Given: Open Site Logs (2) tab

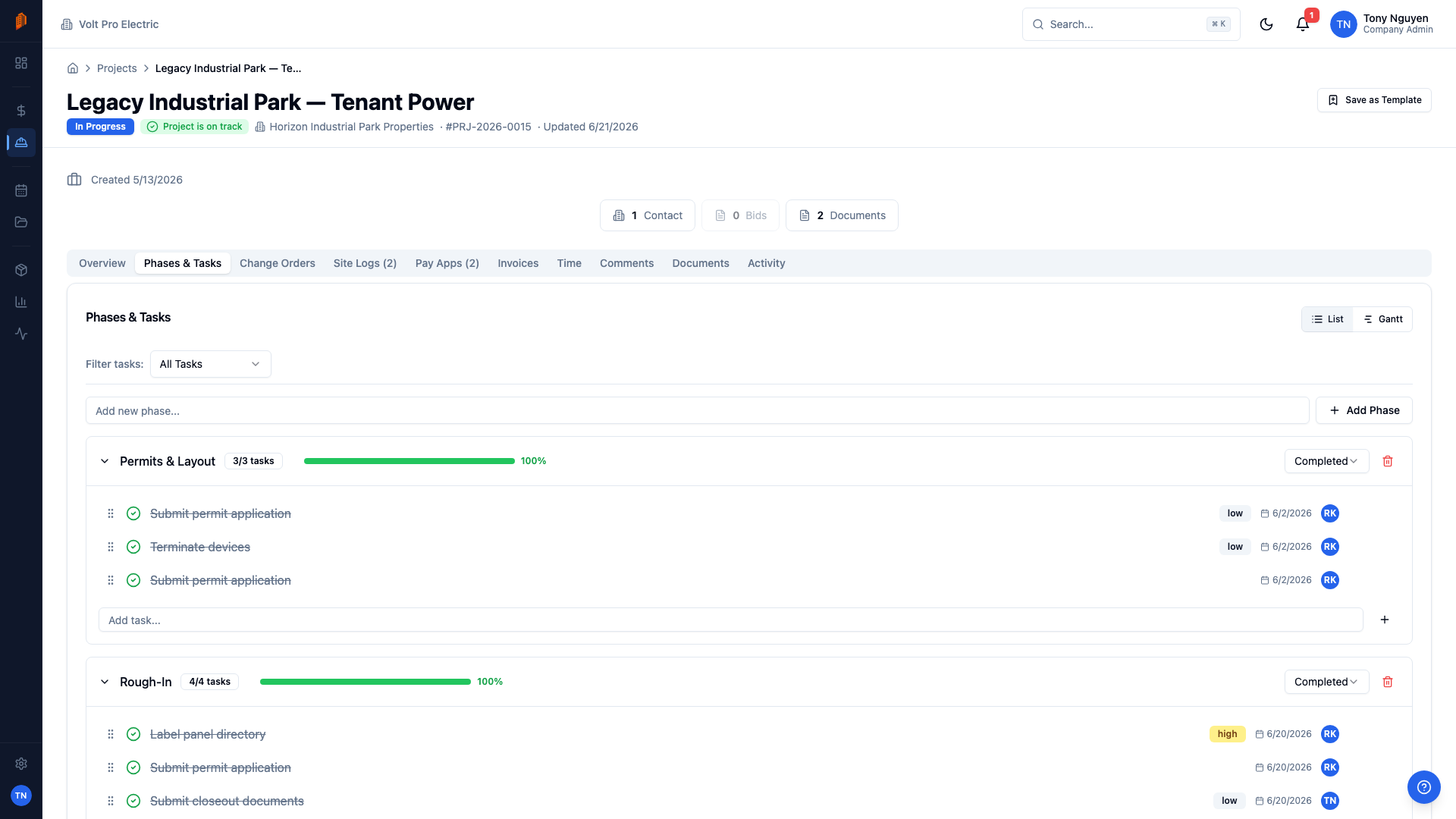Looking at the screenshot, I should tap(365, 263).
